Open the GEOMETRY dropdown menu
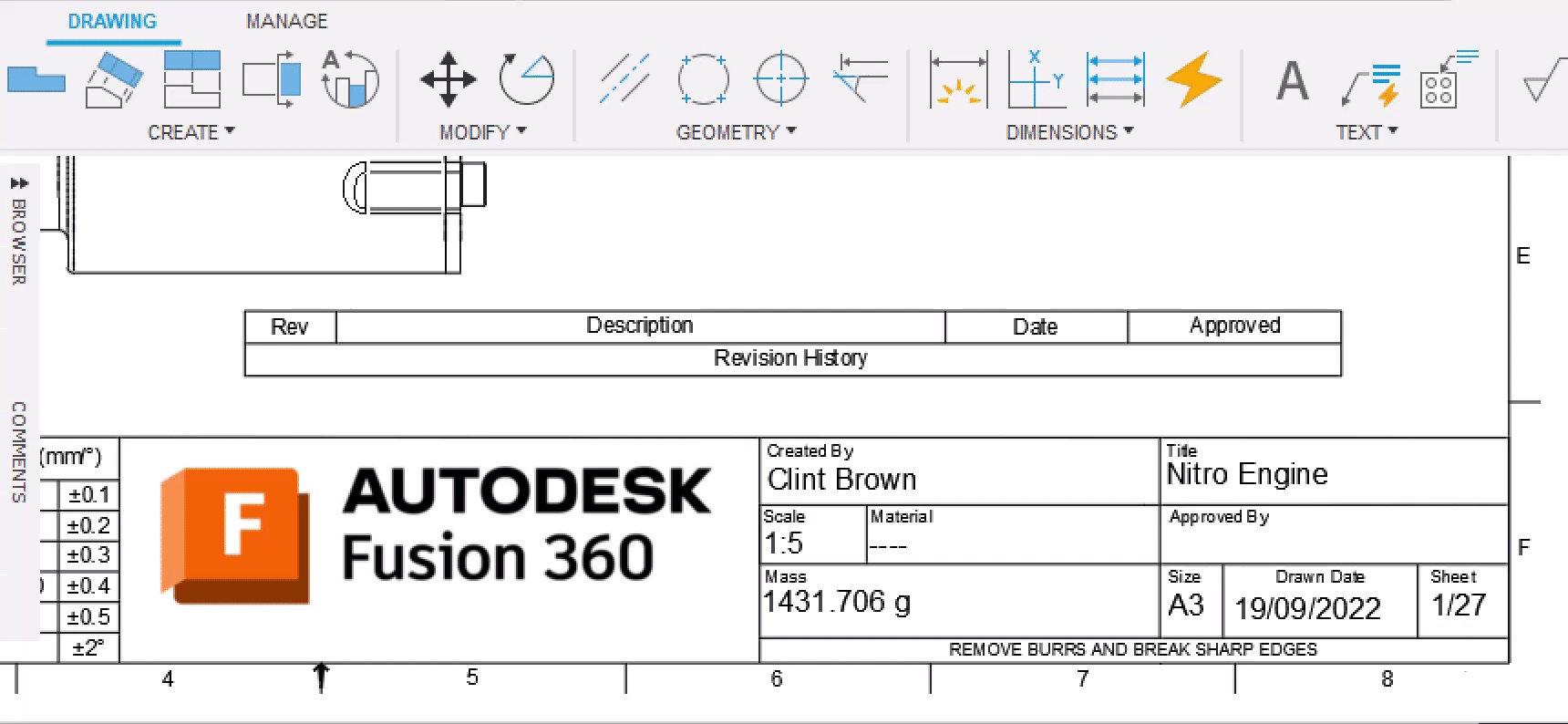1568x724 pixels. [737, 132]
